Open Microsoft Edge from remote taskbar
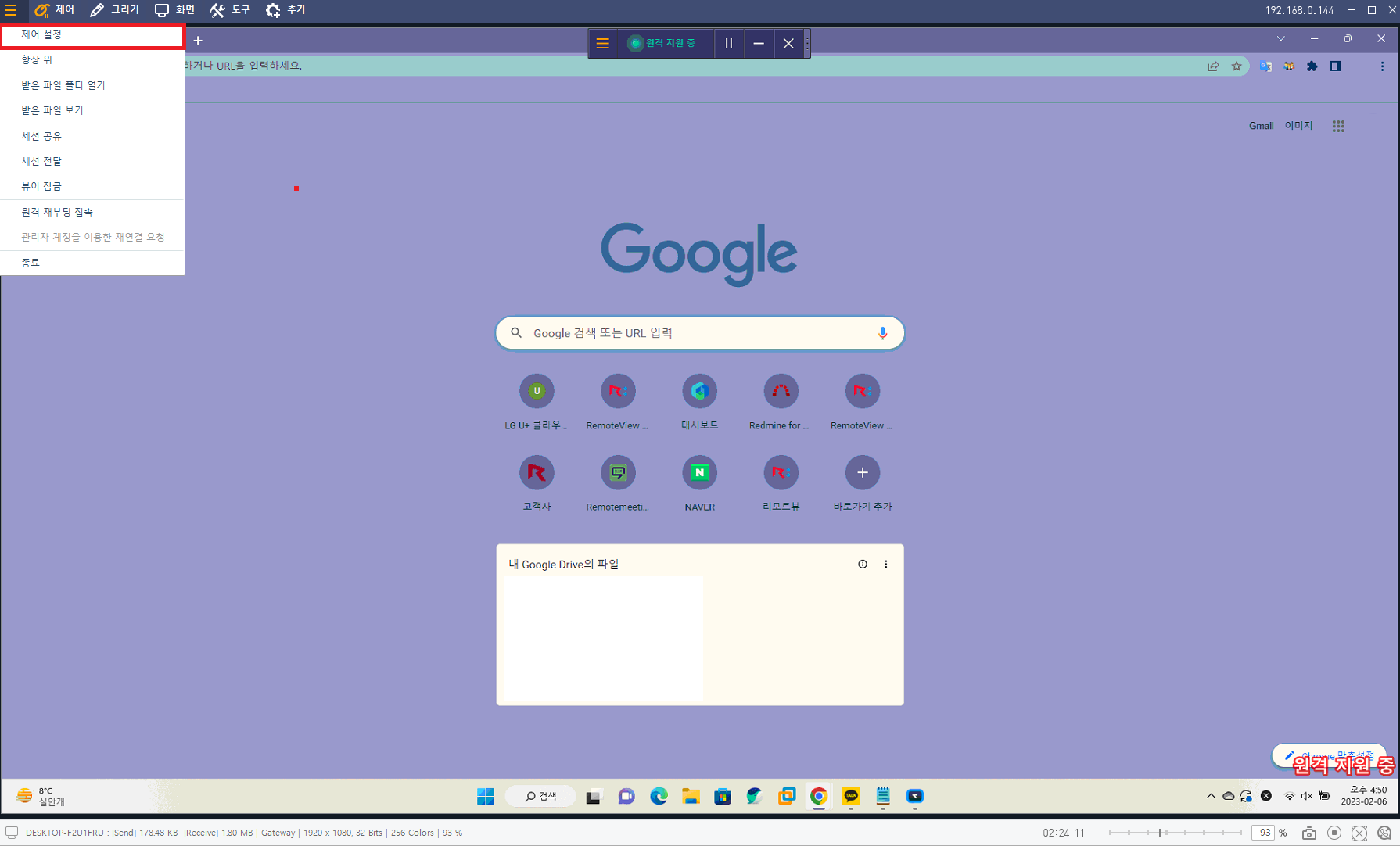 pos(659,797)
